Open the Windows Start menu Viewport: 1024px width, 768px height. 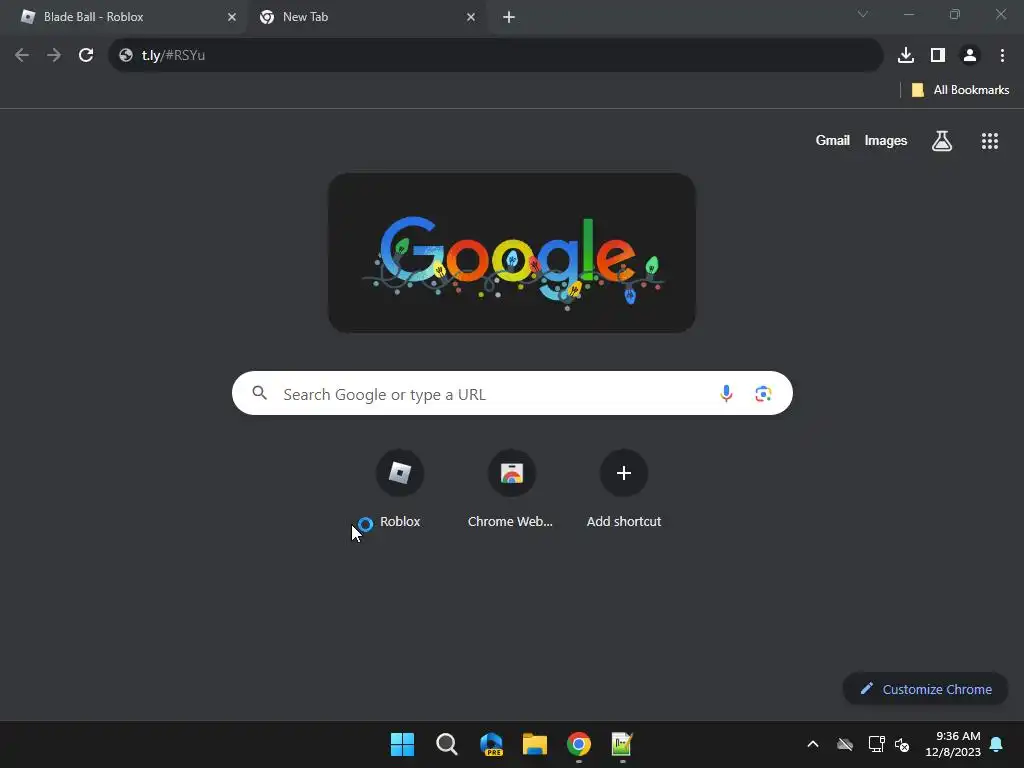pyautogui.click(x=402, y=744)
